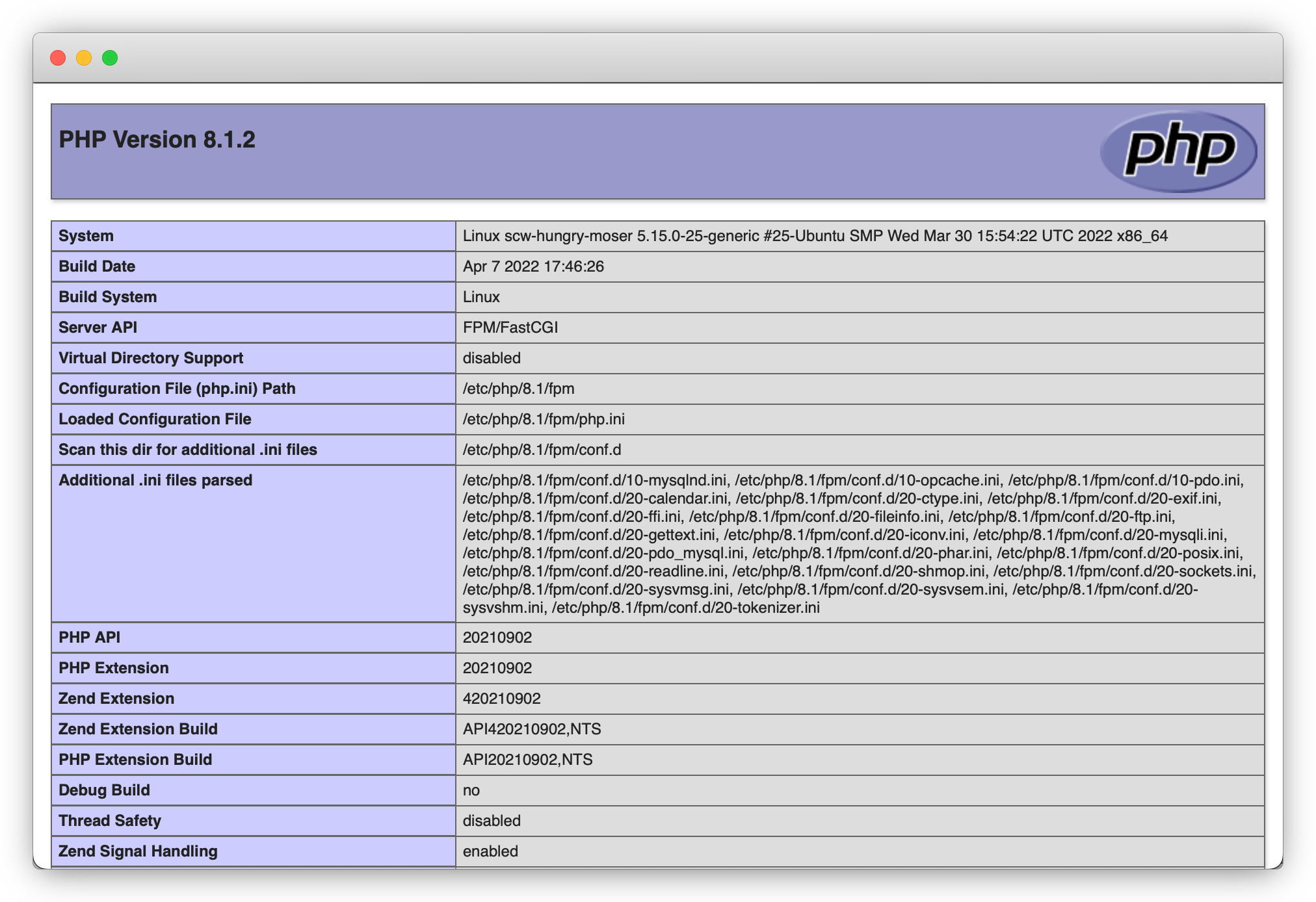Viewport: 1316px width, 902px height.
Task: Click the Configuration File path /etc/php/8.1/fpm
Action: pos(518,389)
